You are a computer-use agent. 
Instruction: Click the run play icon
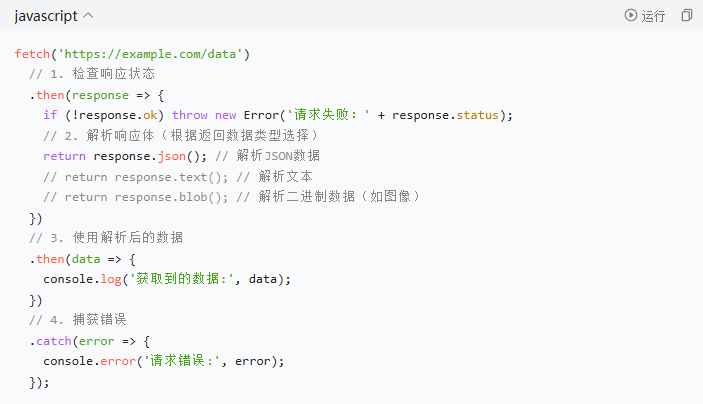pos(630,16)
